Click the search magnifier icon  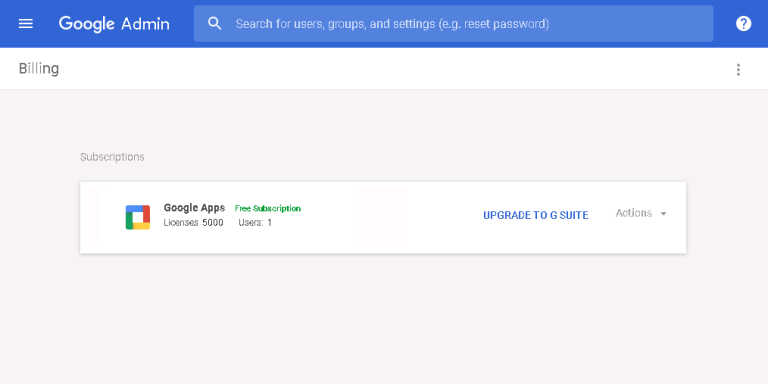click(215, 24)
